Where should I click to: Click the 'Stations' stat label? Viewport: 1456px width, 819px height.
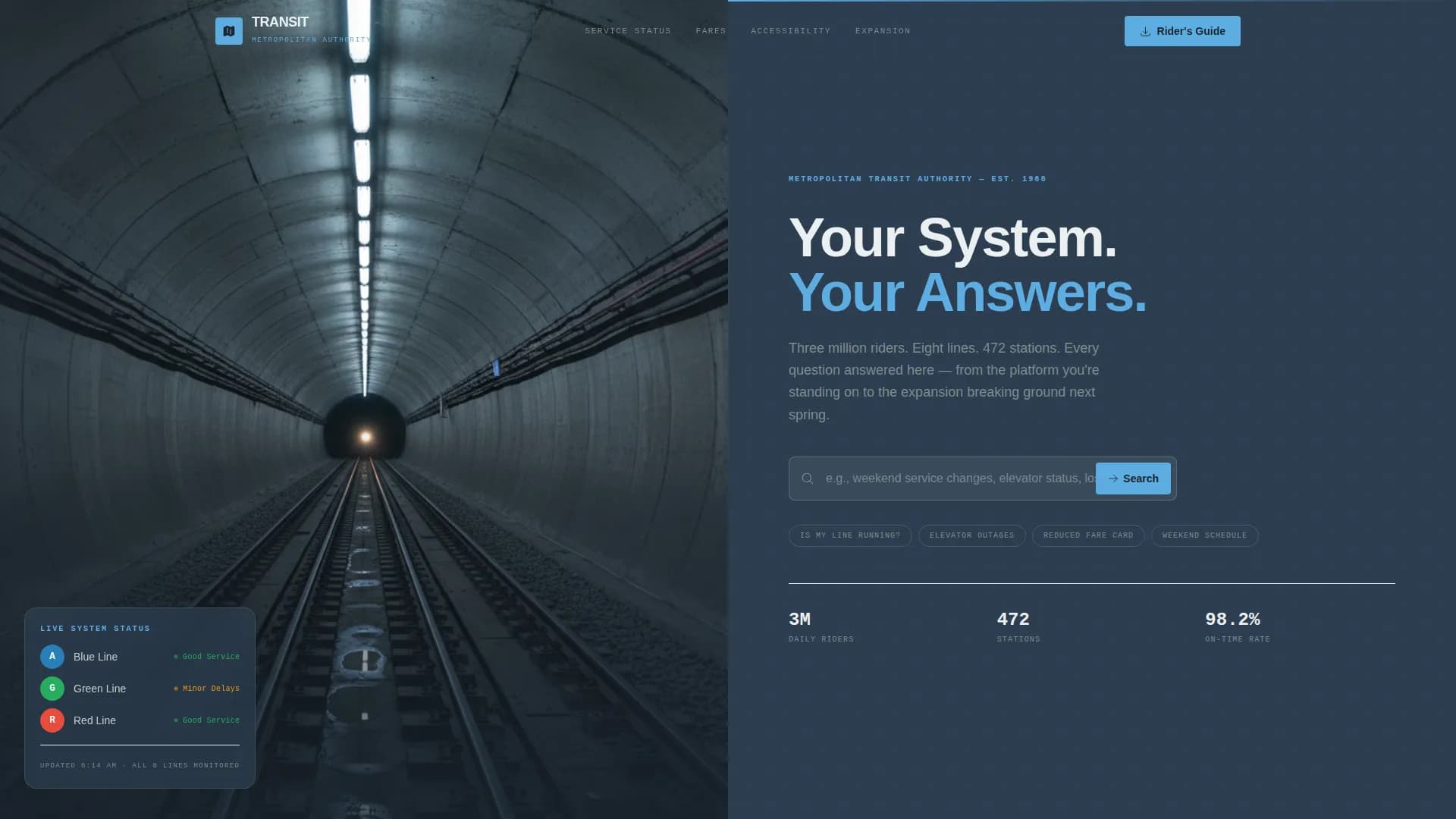point(1018,639)
